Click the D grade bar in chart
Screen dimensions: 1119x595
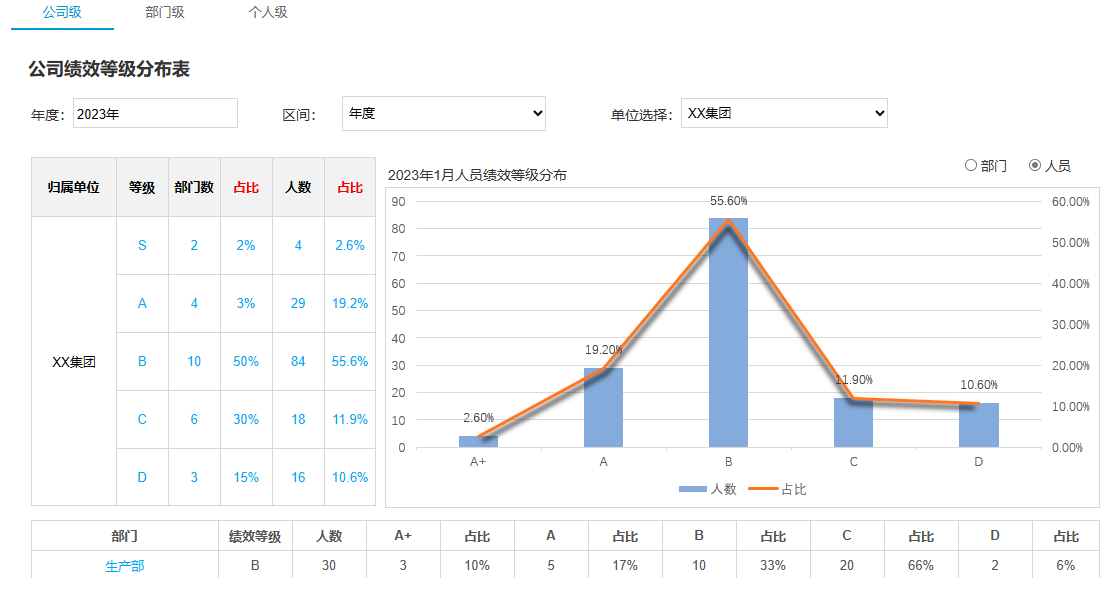point(978,426)
